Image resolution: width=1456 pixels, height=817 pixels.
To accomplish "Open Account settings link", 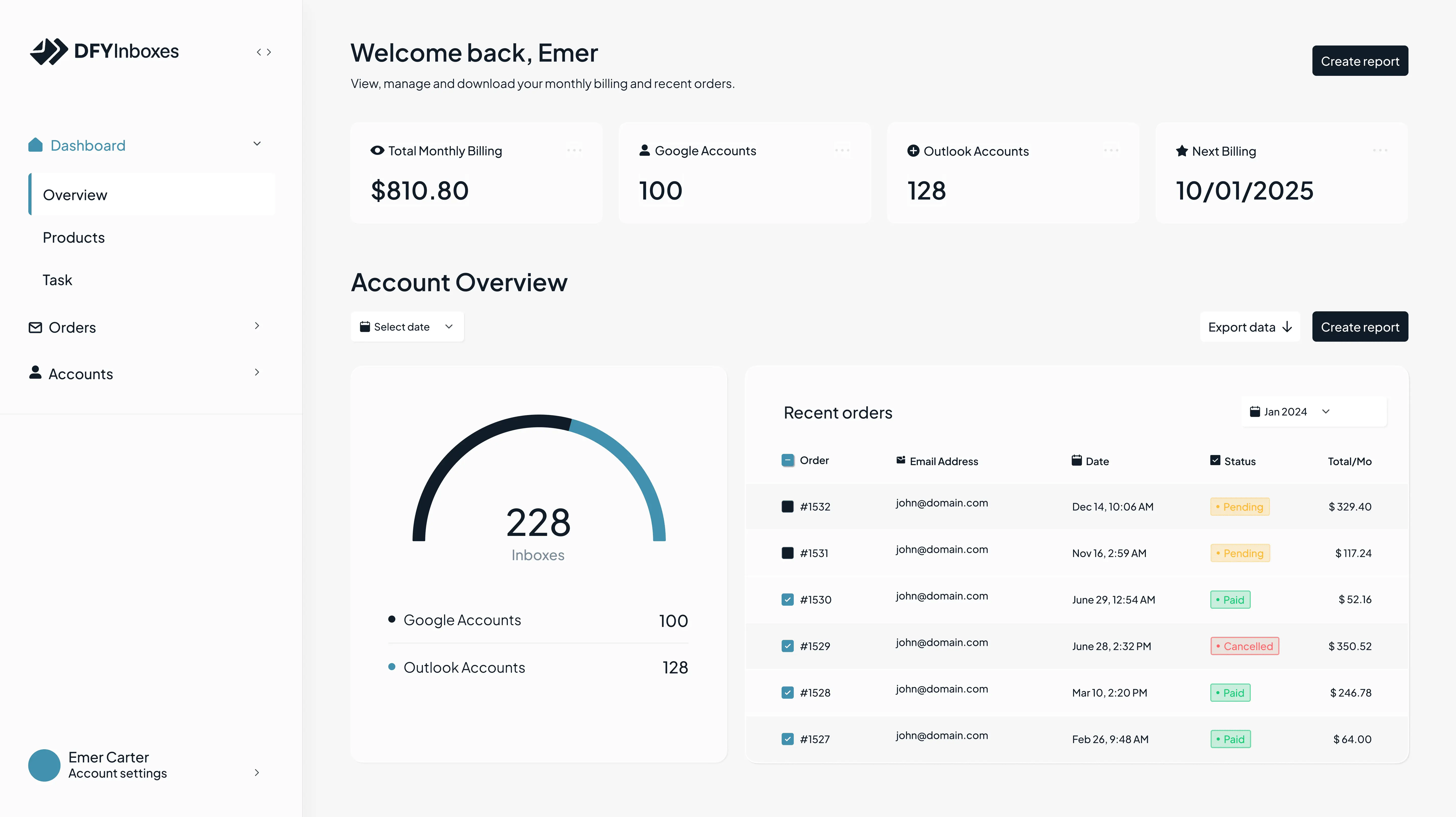I will [118, 774].
